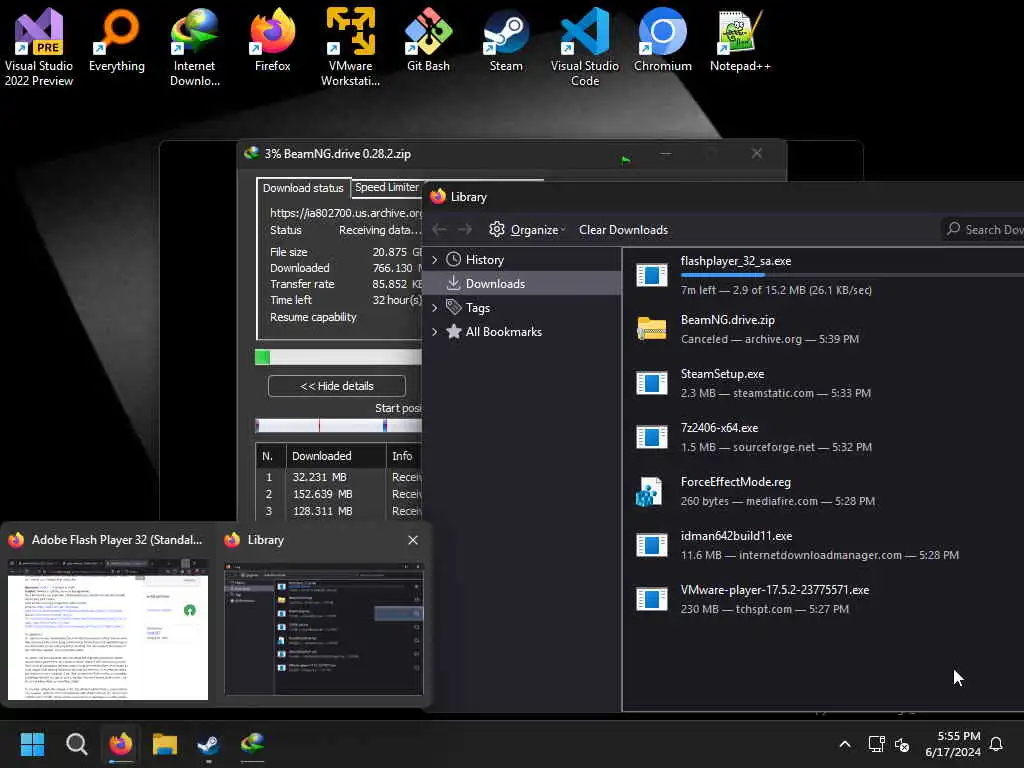This screenshot has height=768, width=1024.
Task: Select idman642build11.exe download entry
Action: tap(824, 545)
